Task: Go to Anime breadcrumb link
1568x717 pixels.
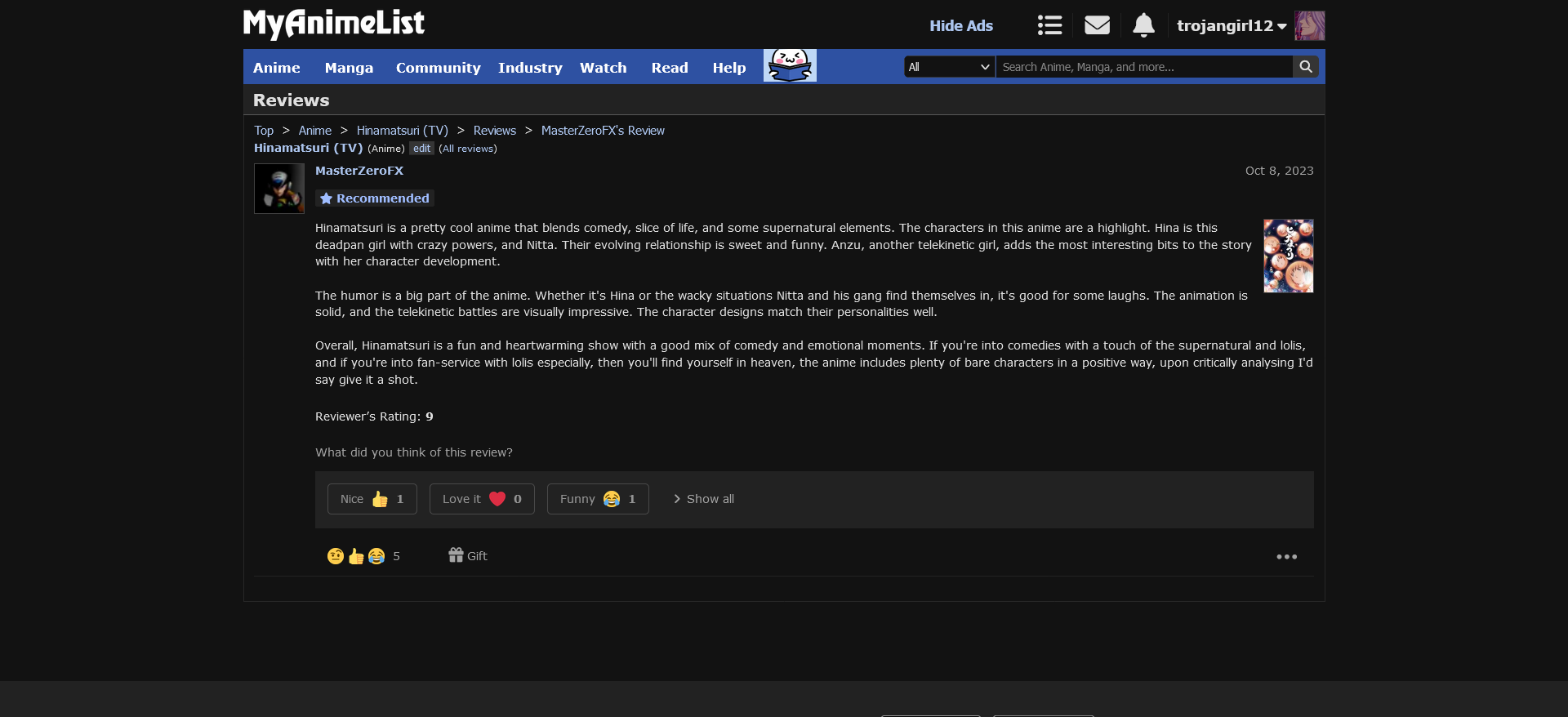Action: point(315,131)
